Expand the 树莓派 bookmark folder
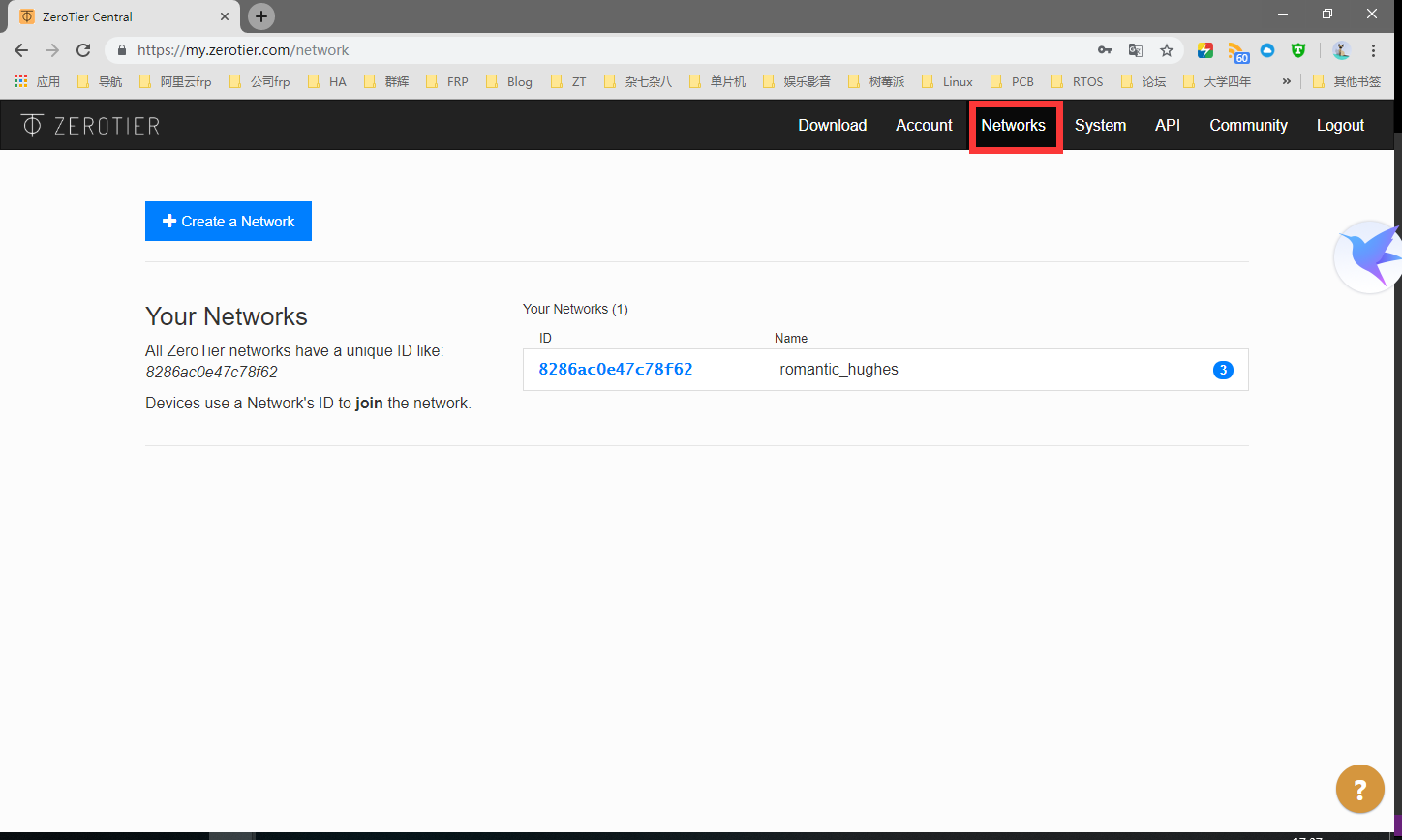Image resolution: width=1402 pixels, height=840 pixels. [876, 81]
